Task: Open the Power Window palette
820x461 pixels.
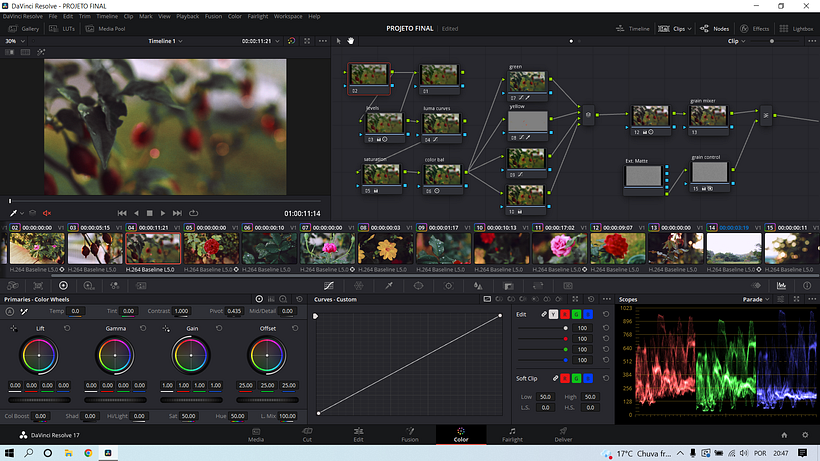Action: [418, 286]
